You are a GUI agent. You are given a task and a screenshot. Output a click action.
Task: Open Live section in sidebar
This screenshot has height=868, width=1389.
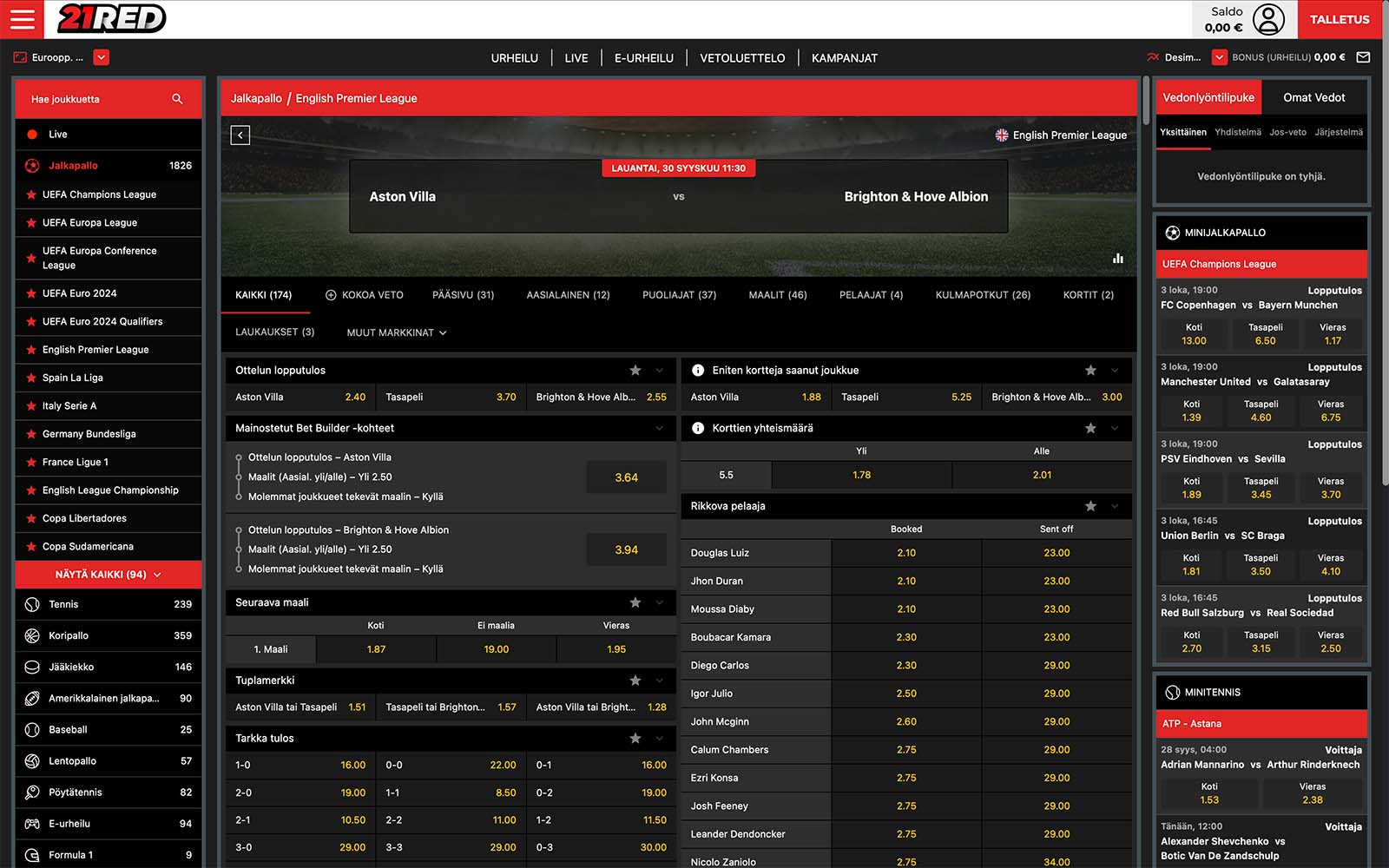(x=57, y=135)
